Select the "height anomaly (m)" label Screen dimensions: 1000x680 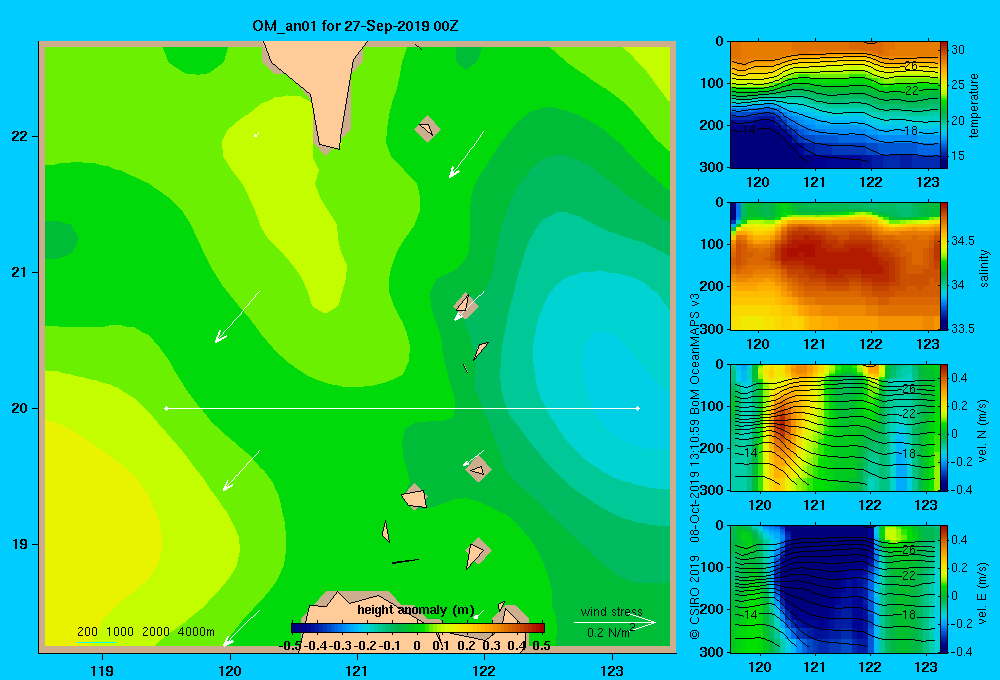pos(416,610)
